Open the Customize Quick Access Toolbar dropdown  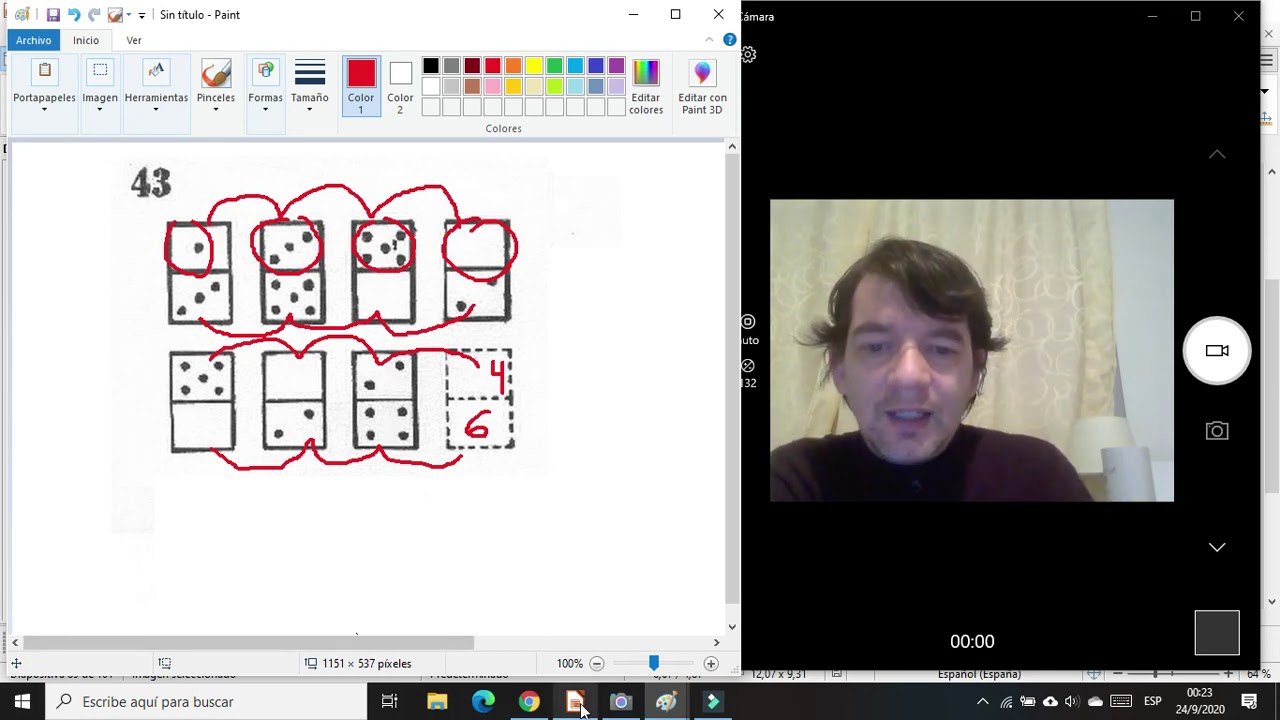click(x=142, y=16)
